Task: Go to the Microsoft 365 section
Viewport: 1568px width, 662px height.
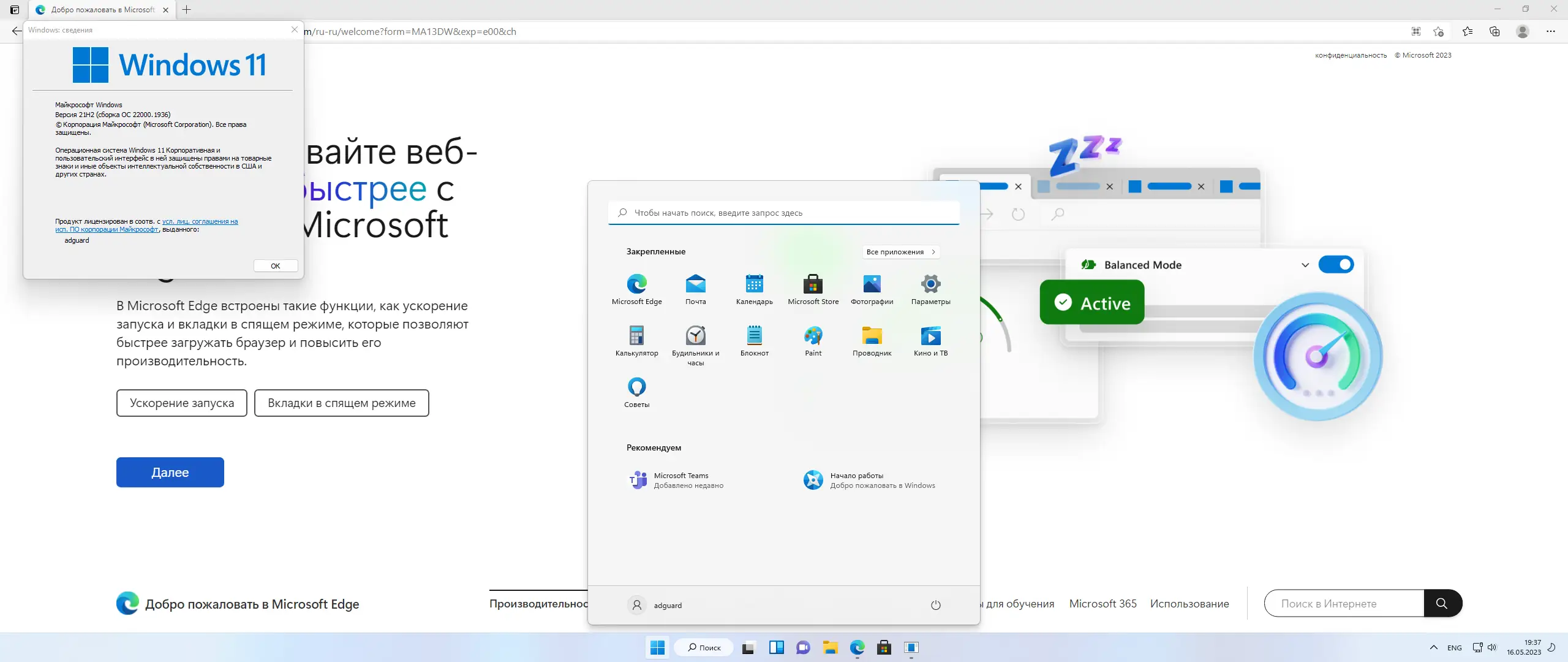Action: pos(1102,604)
